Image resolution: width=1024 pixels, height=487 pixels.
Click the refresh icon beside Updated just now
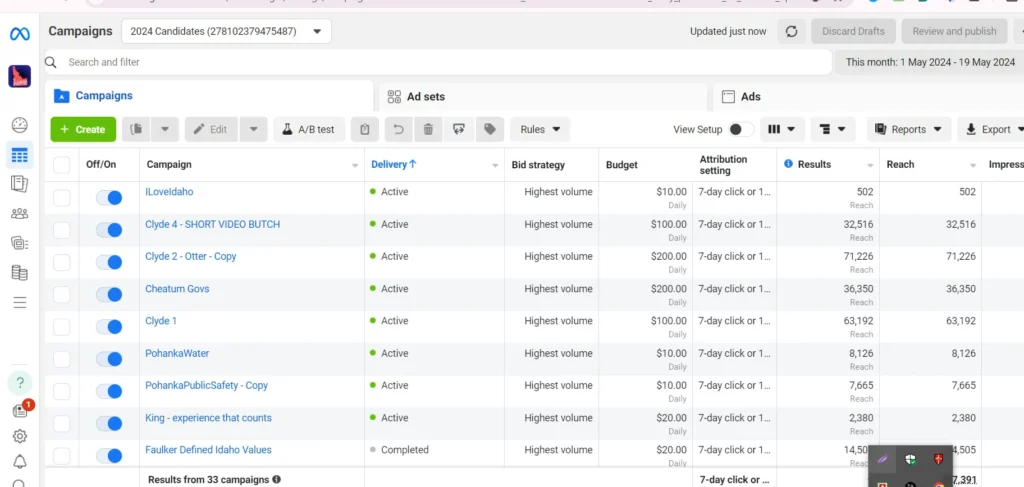click(x=791, y=31)
